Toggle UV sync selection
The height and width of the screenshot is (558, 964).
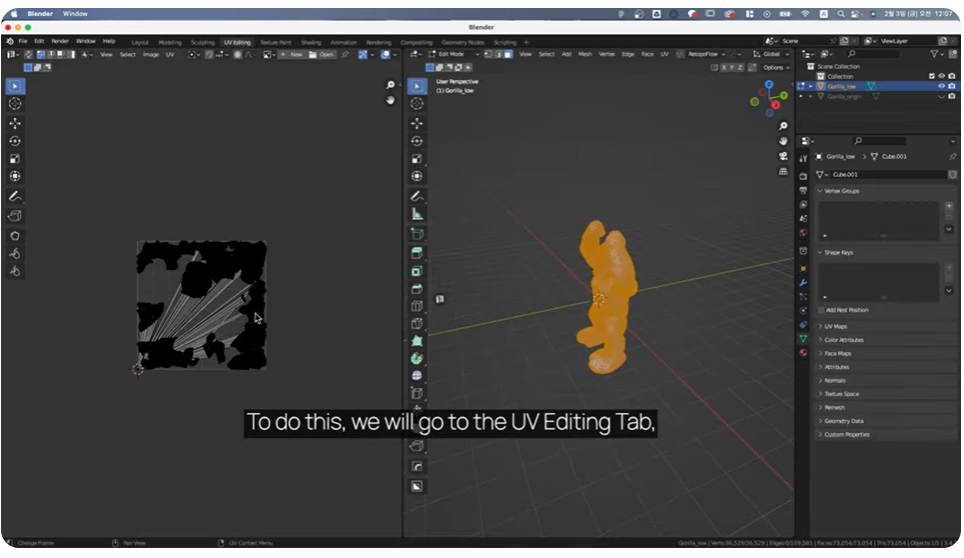29,55
